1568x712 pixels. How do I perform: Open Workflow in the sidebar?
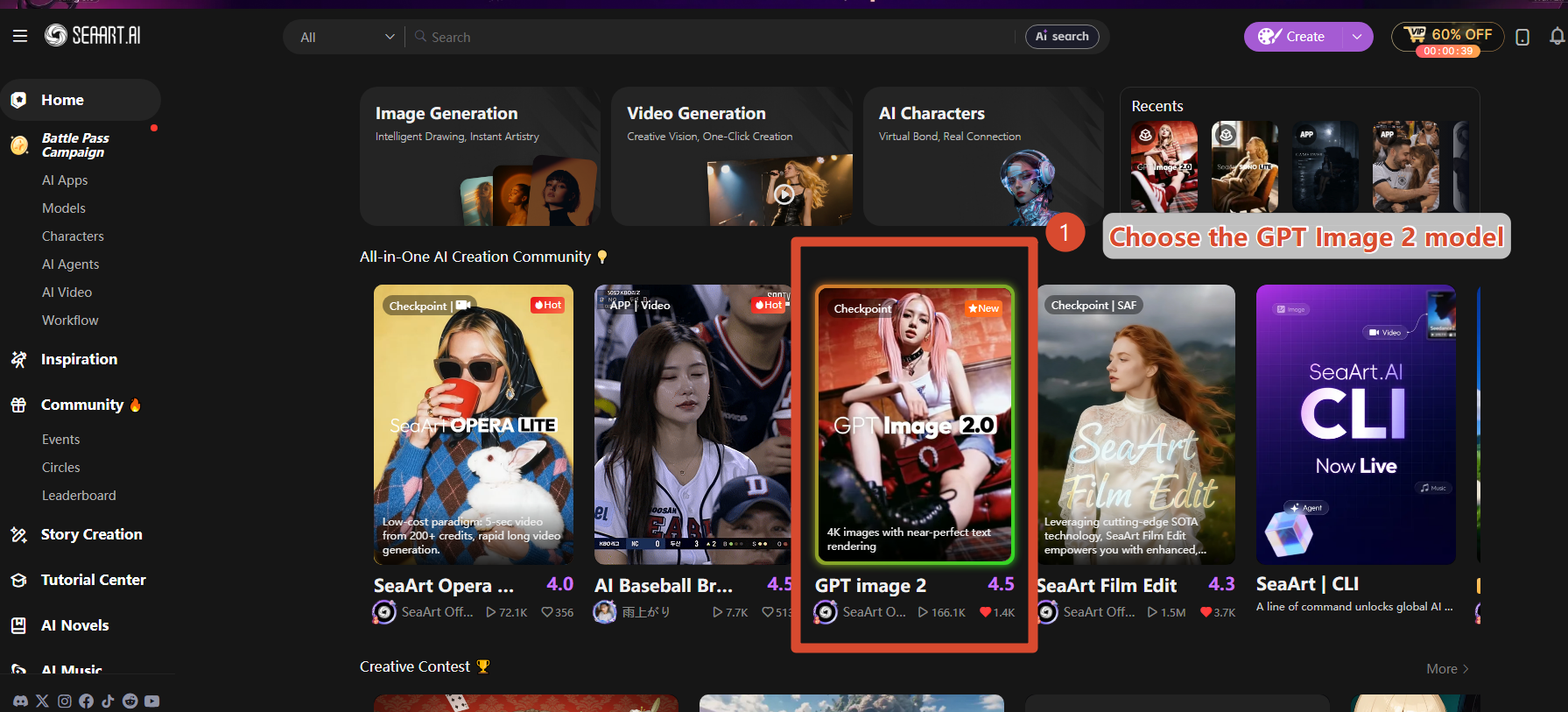70,321
